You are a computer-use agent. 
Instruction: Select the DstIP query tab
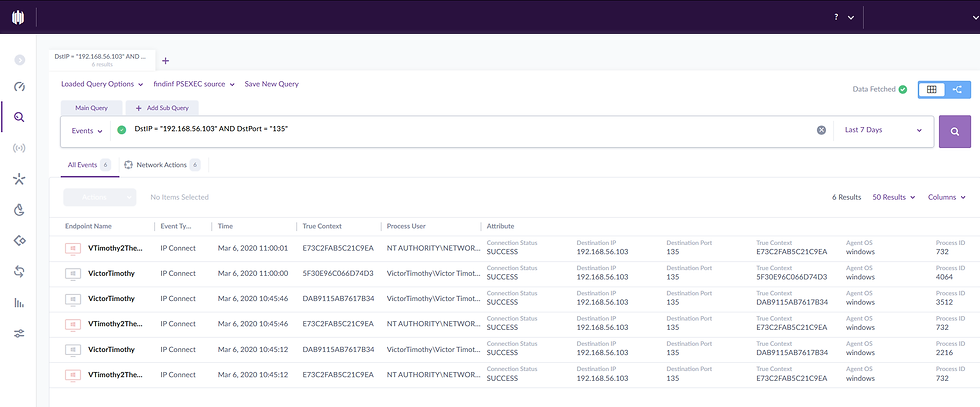coord(102,59)
